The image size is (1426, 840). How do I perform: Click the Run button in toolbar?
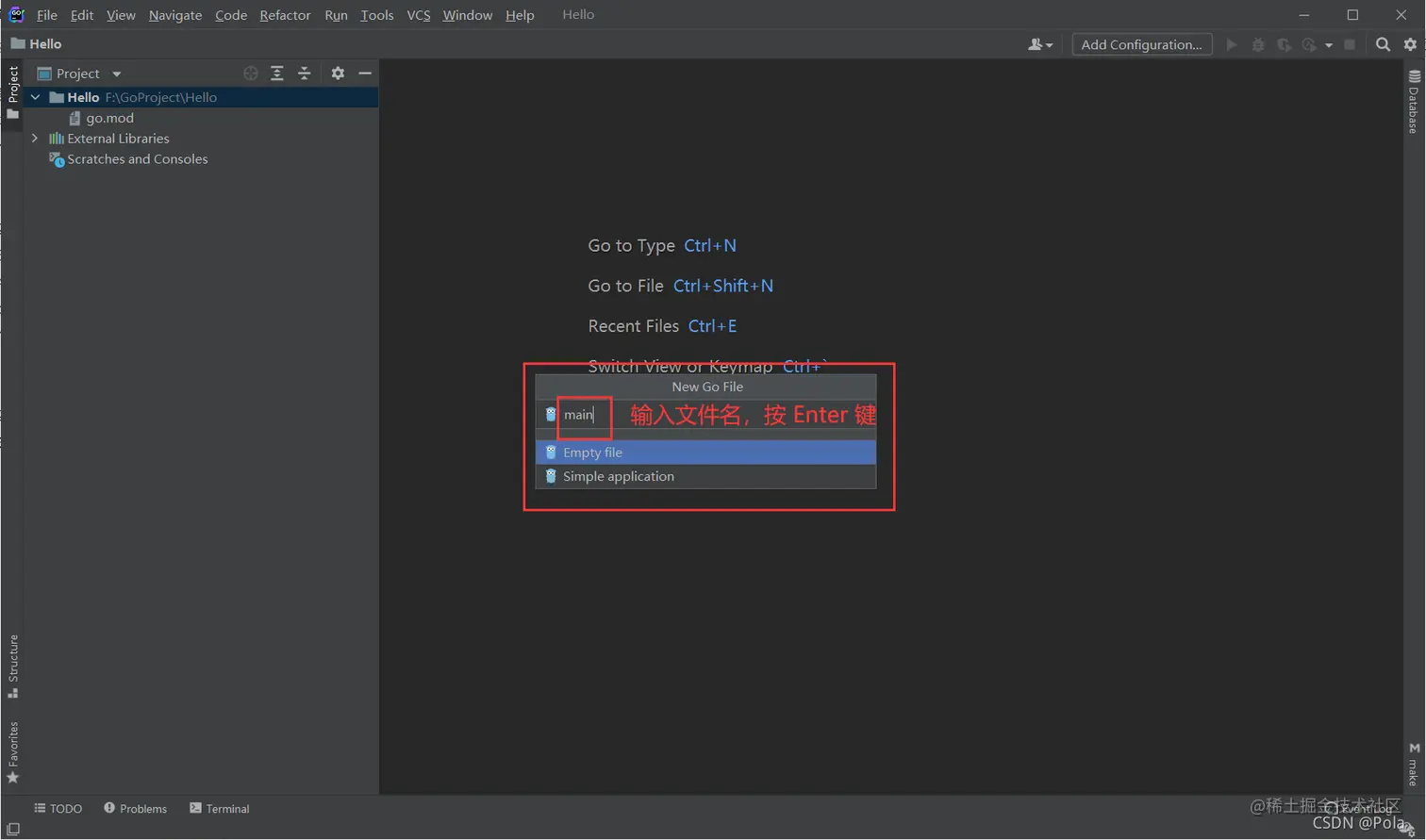[x=1232, y=44]
